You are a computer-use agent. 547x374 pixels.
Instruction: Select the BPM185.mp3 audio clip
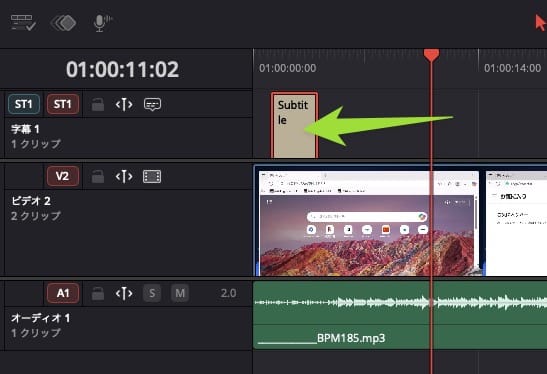400,315
